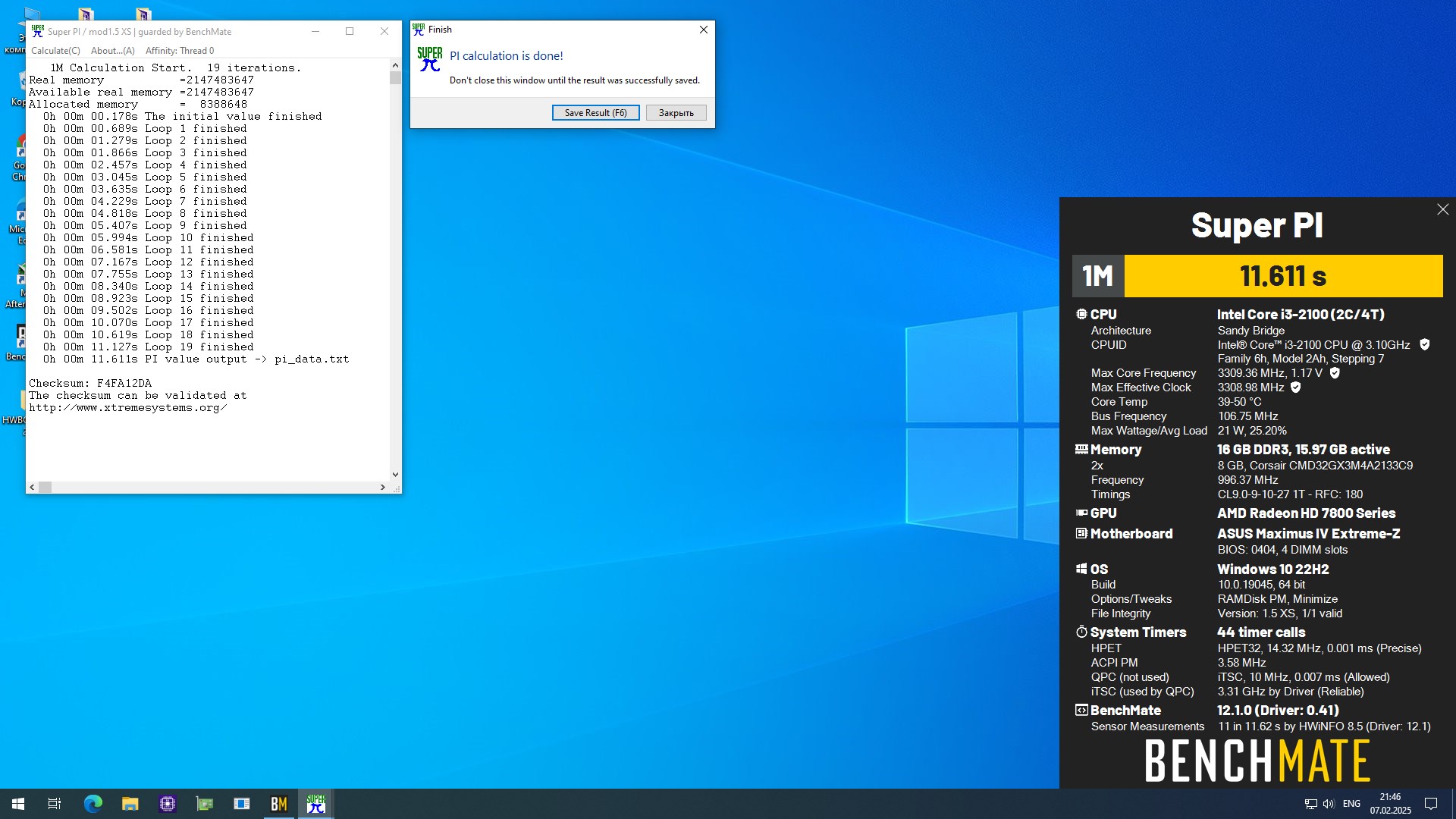Image resolution: width=1456 pixels, height=819 pixels.
Task: Click 'AMD Radeon HD 7800 Series' text
Action: pos(1306,513)
